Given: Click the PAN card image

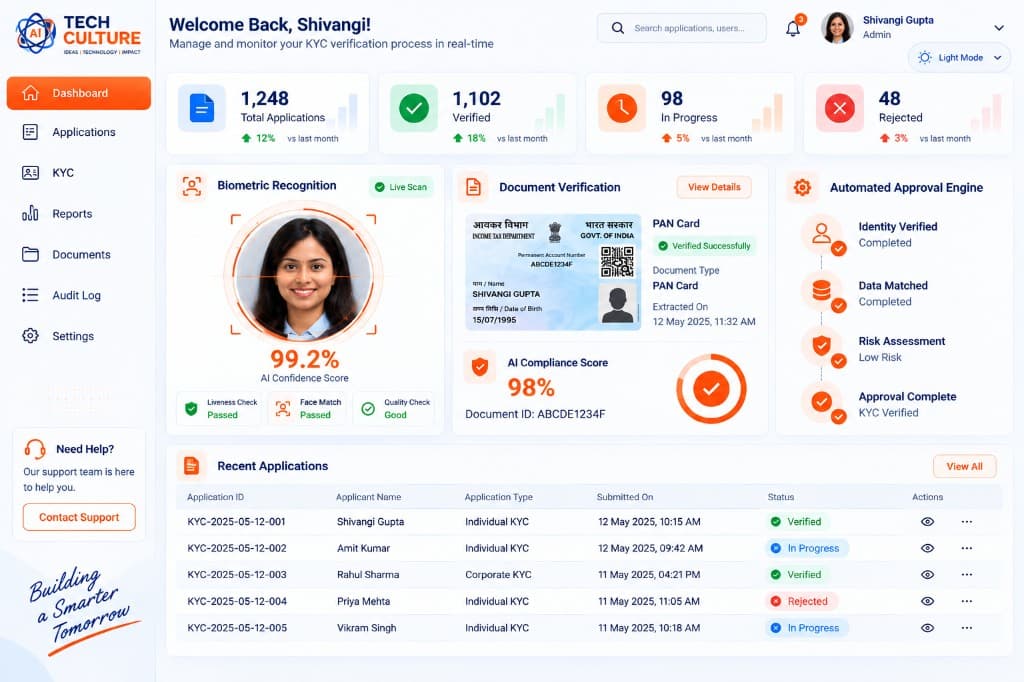Looking at the screenshot, I should coord(553,272).
